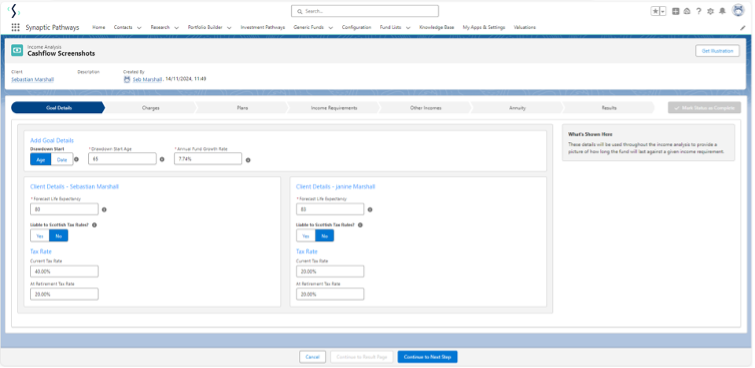755x368 pixels.
Task: Expand the Contacts menu chevron
Action: point(139,28)
